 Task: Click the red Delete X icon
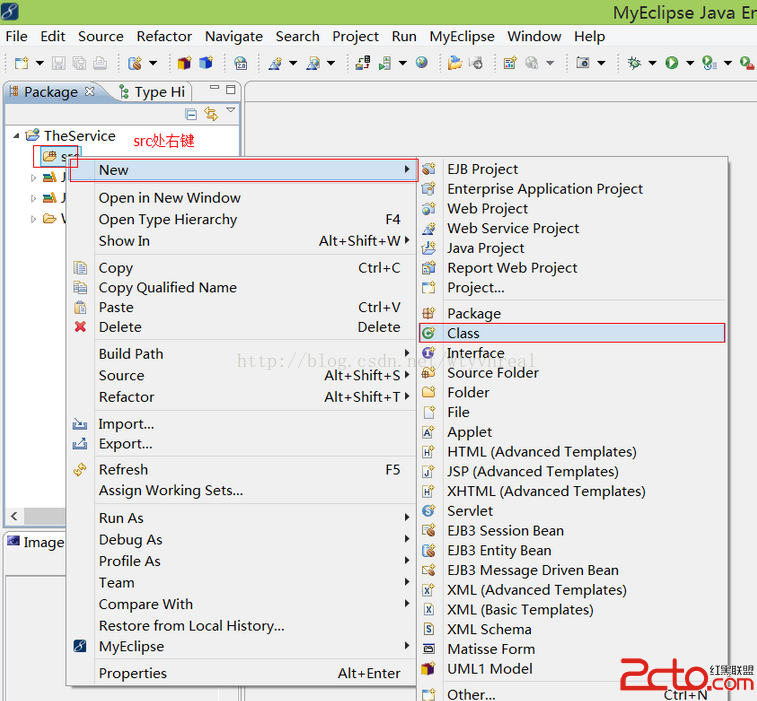pos(80,327)
